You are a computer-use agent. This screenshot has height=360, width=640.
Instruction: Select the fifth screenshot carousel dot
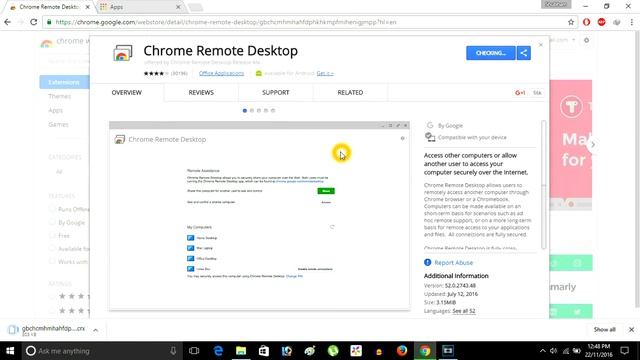273,110
